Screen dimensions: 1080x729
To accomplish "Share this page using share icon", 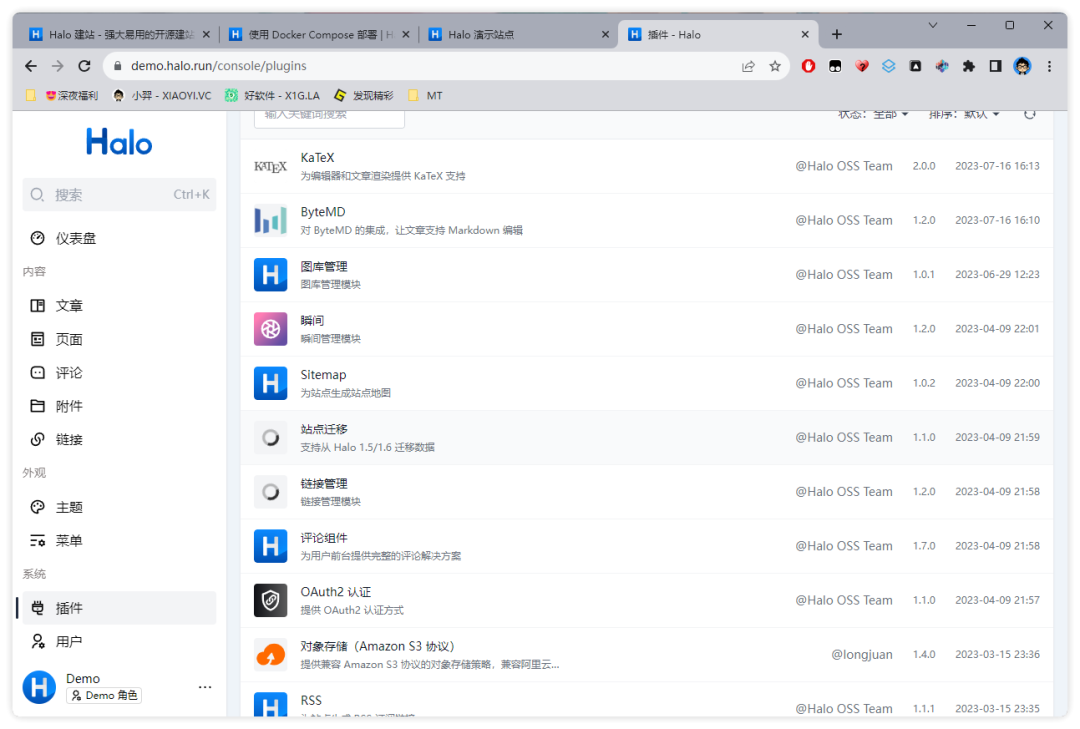I will point(748,66).
